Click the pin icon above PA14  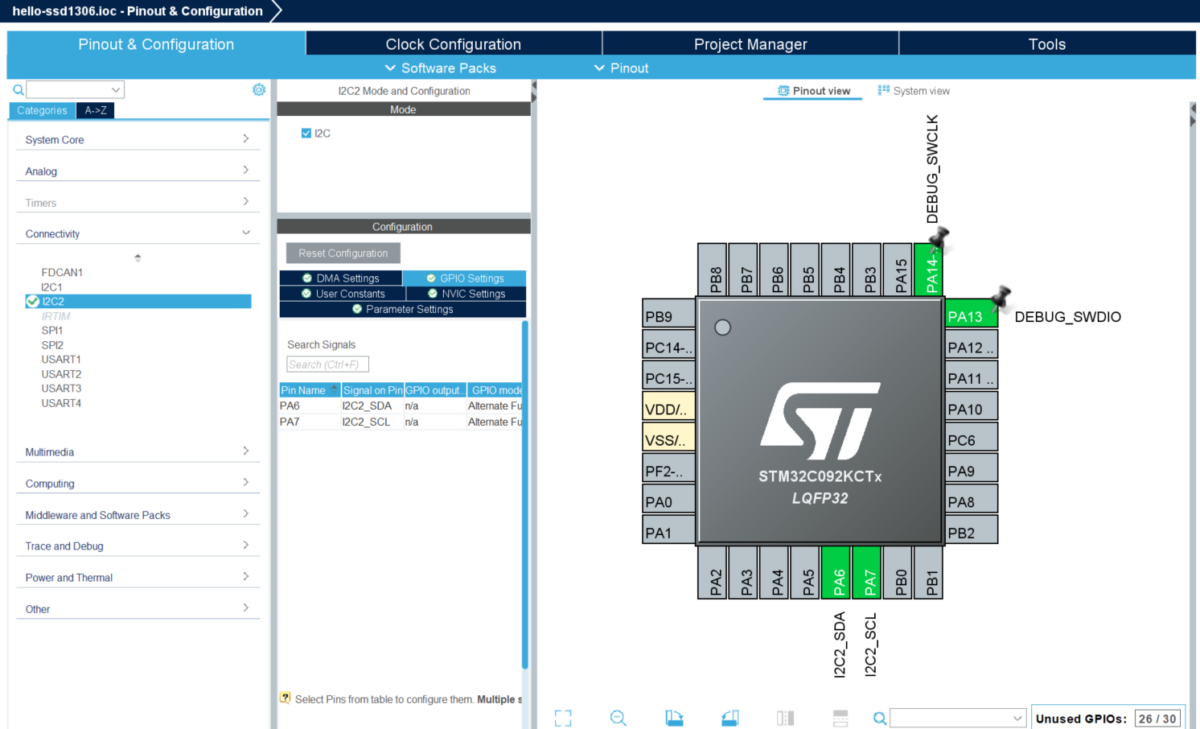pos(938,237)
